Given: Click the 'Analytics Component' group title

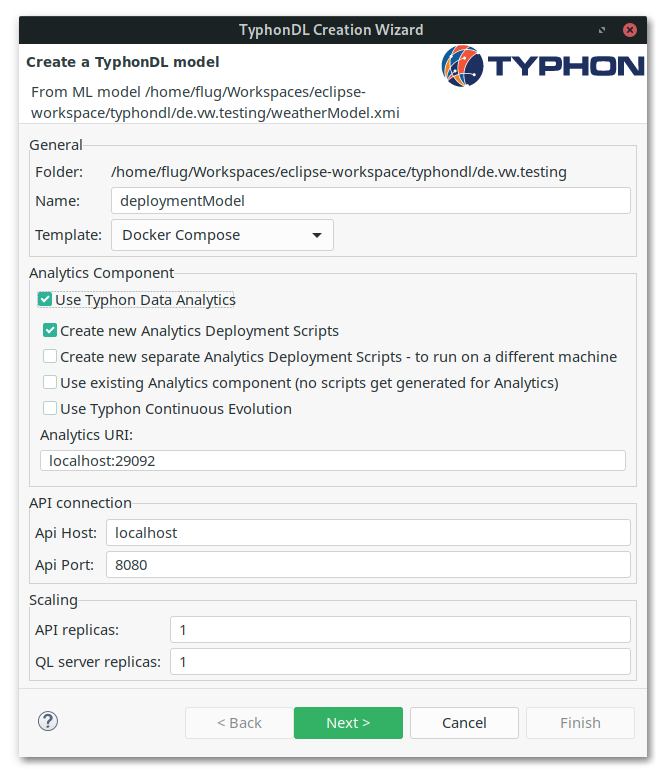Looking at the screenshot, I should point(101,273).
